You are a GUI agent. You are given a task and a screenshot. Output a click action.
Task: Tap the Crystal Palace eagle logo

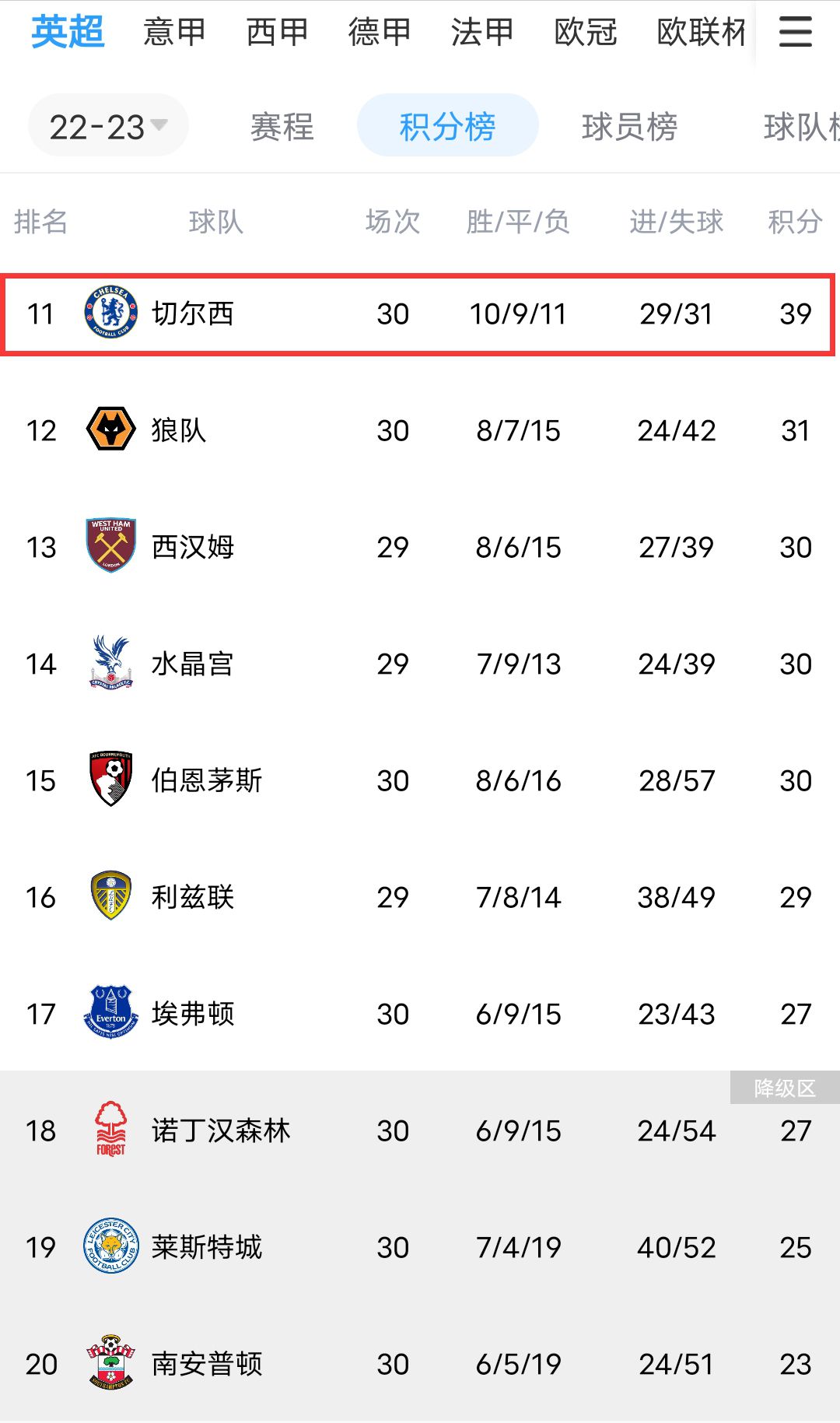[x=111, y=663]
